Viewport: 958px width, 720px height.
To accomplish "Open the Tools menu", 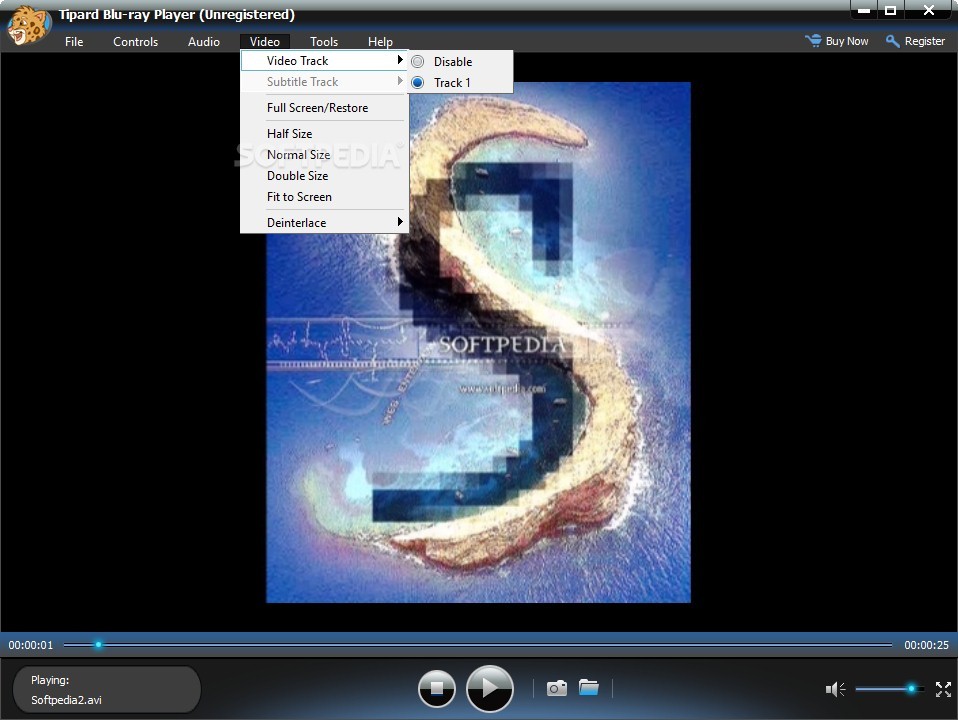I will coord(324,42).
